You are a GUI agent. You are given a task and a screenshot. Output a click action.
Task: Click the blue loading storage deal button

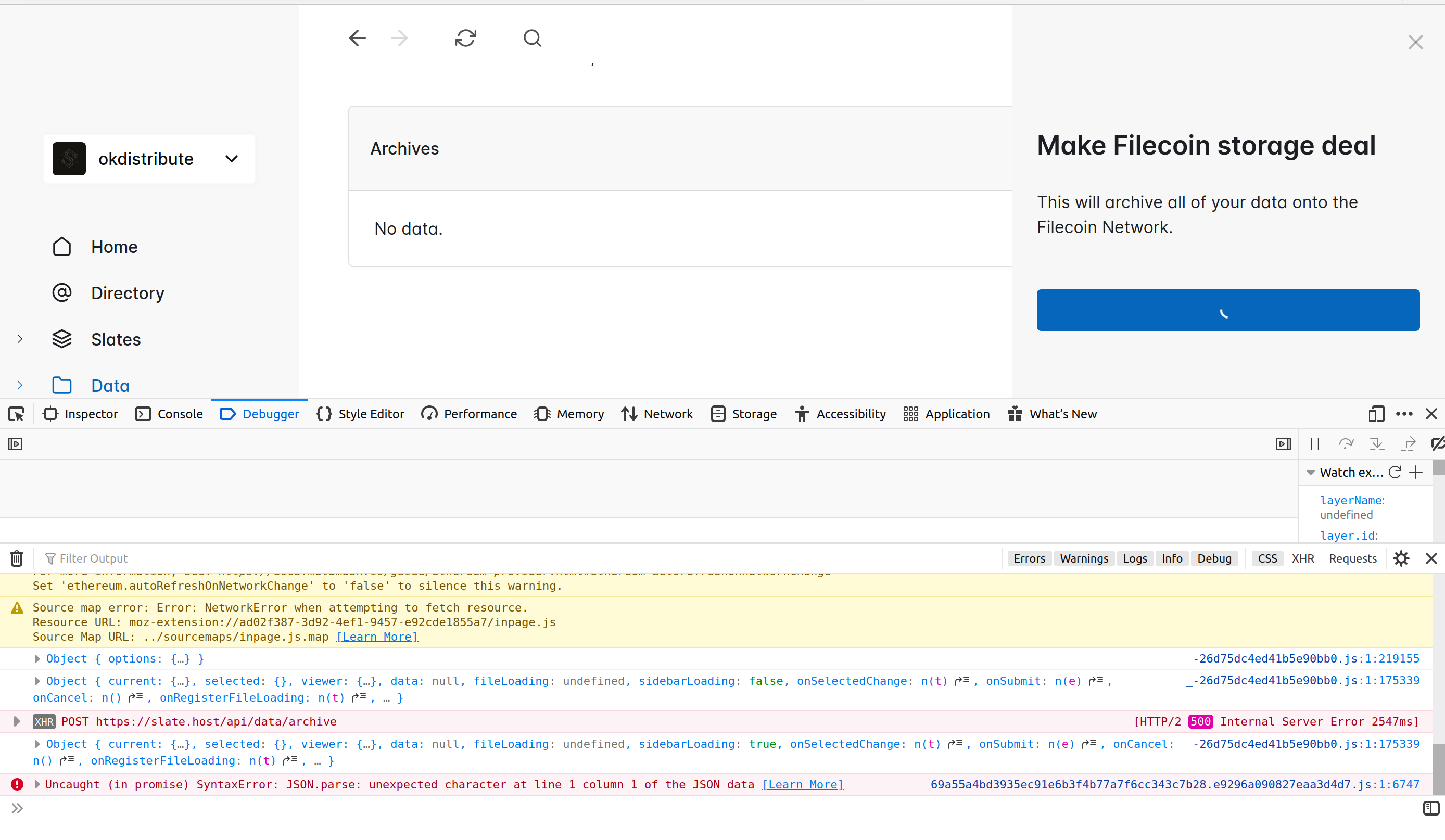pos(1227,310)
